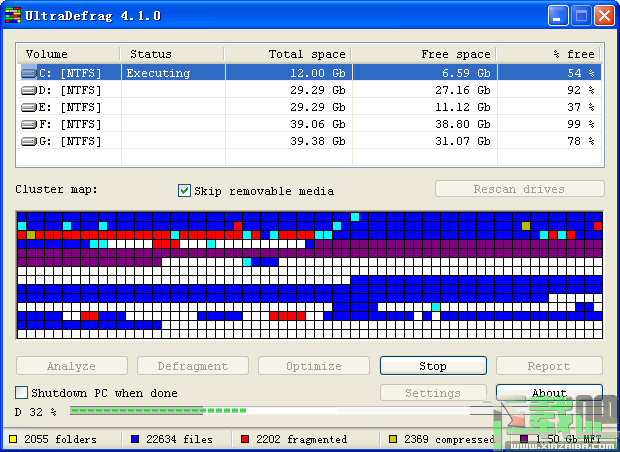Click the UltraDefrag title bar icon
This screenshot has width=620, height=452.
tap(13, 16)
